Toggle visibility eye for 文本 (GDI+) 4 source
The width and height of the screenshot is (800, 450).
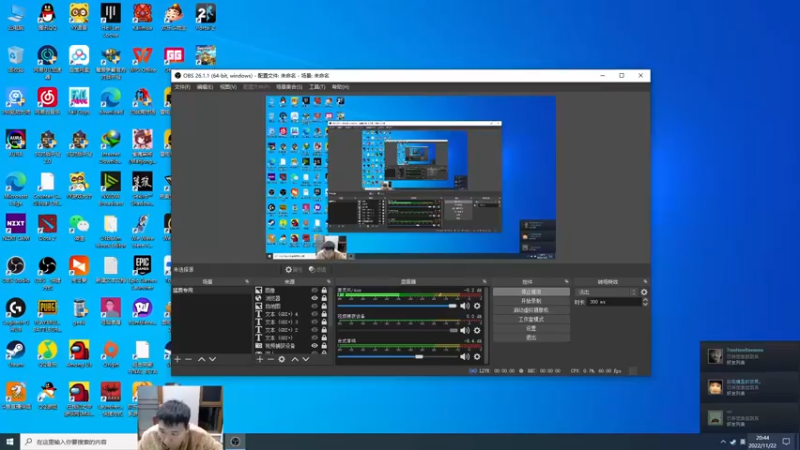tap(314, 314)
